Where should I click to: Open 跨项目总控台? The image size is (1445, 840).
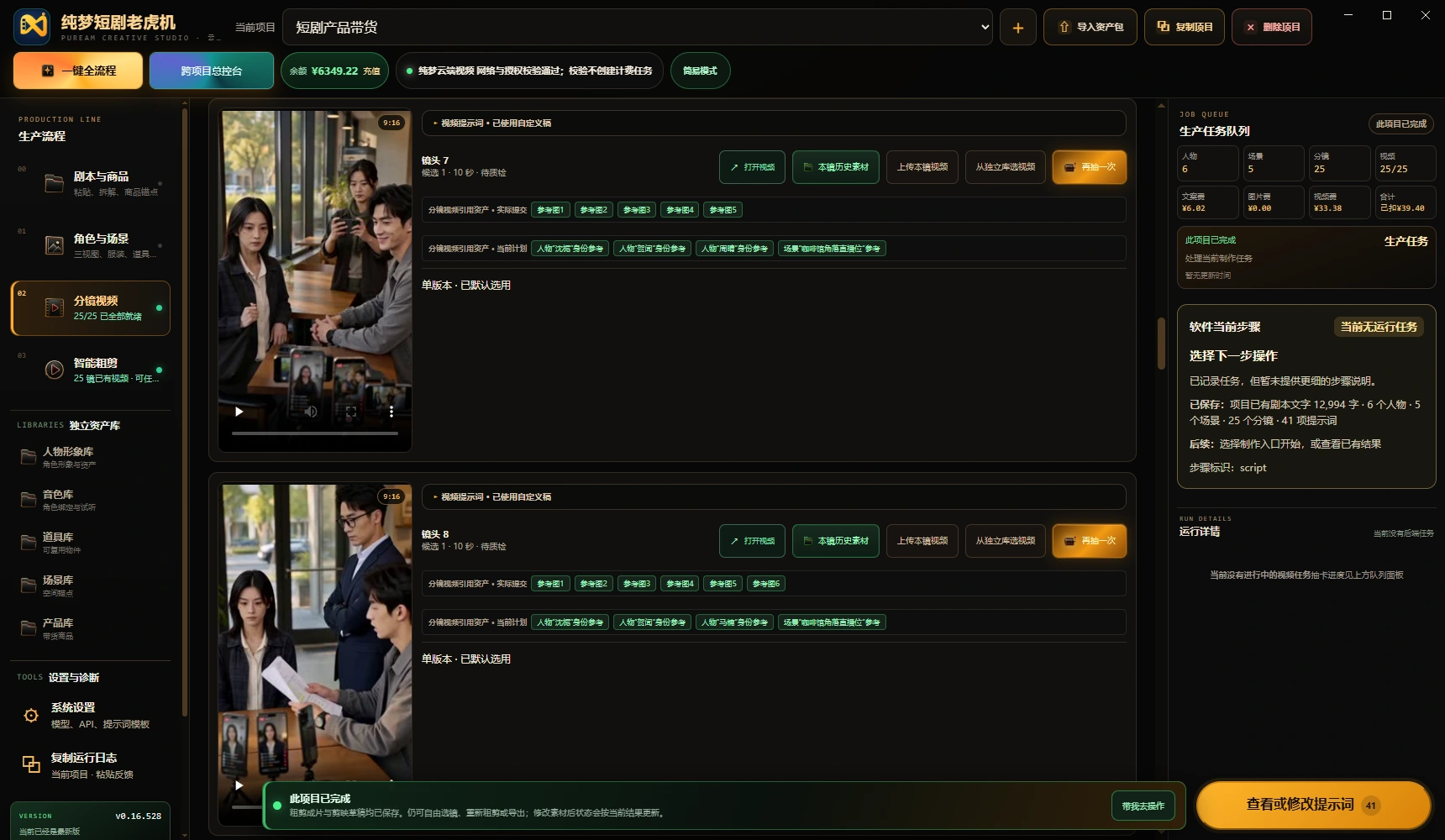[212, 71]
